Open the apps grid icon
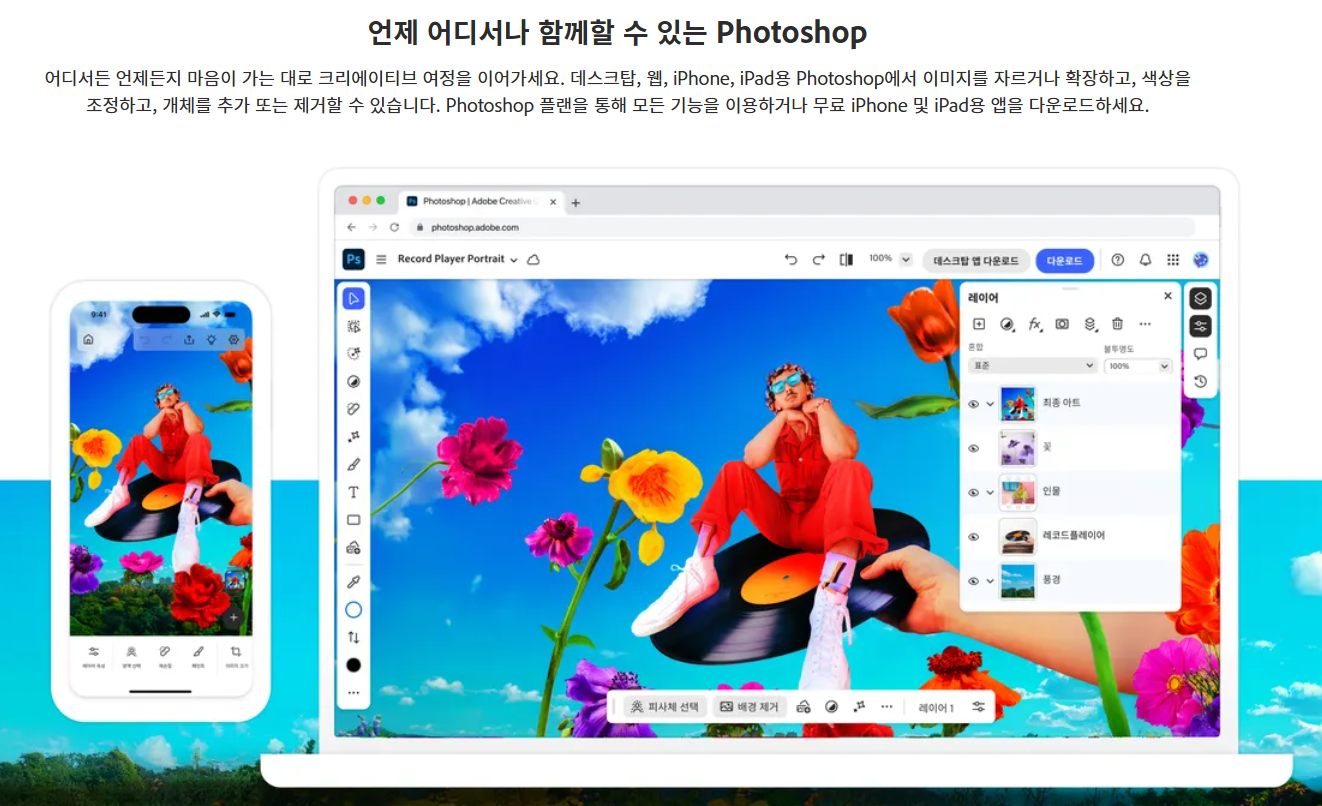 [x=1173, y=259]
